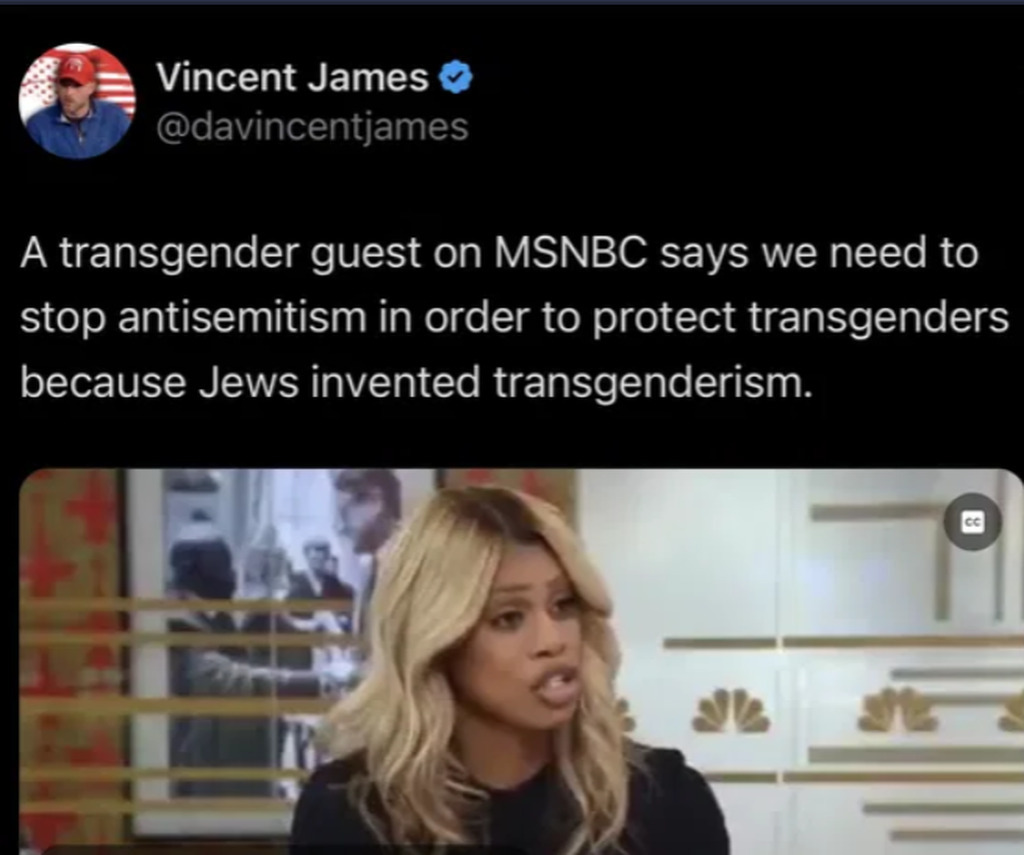This screenshot has width=1024, height=855.
Task: Open Vincent James's profile picture
Action: pos(77,101)
